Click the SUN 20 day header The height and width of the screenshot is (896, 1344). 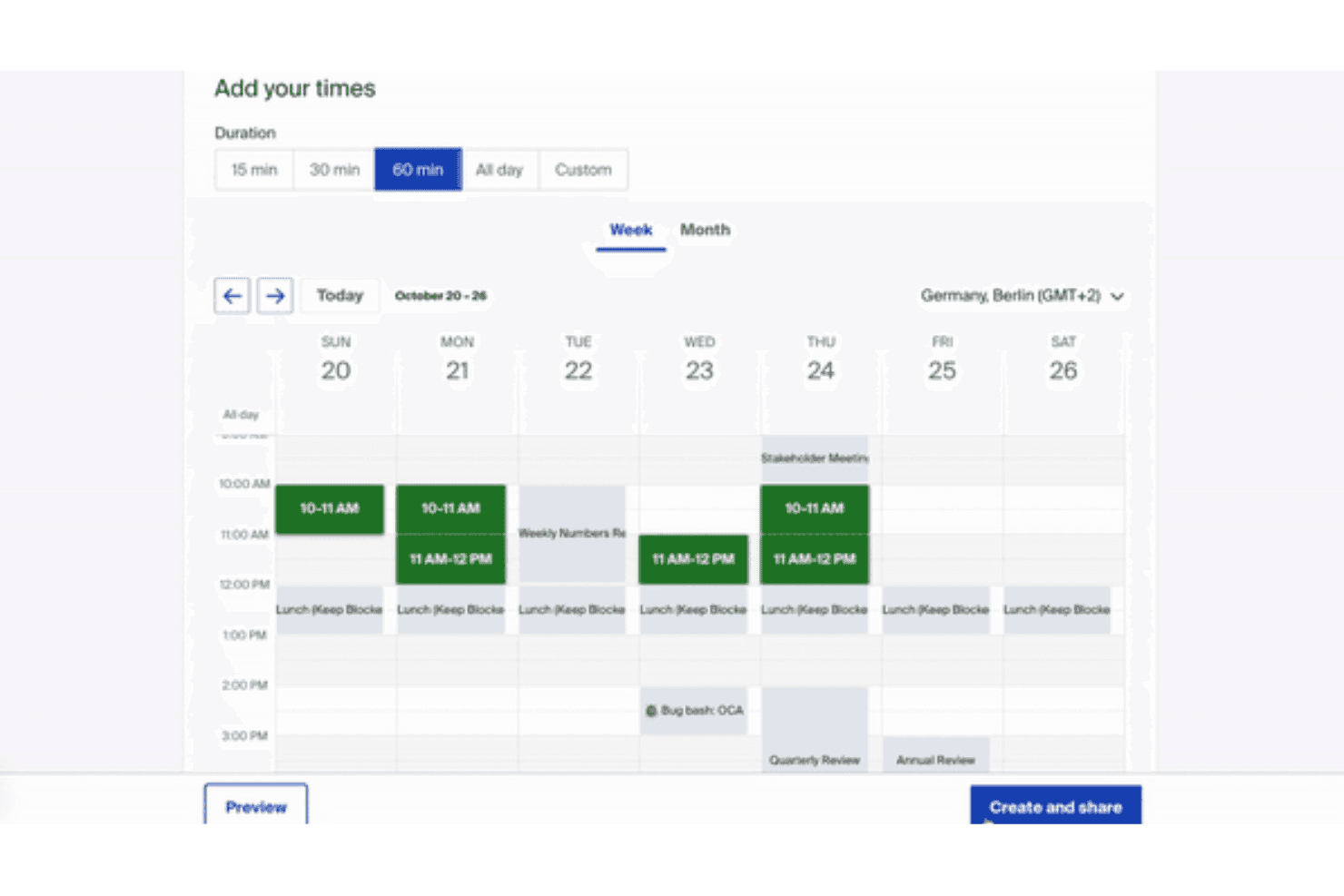336,359
